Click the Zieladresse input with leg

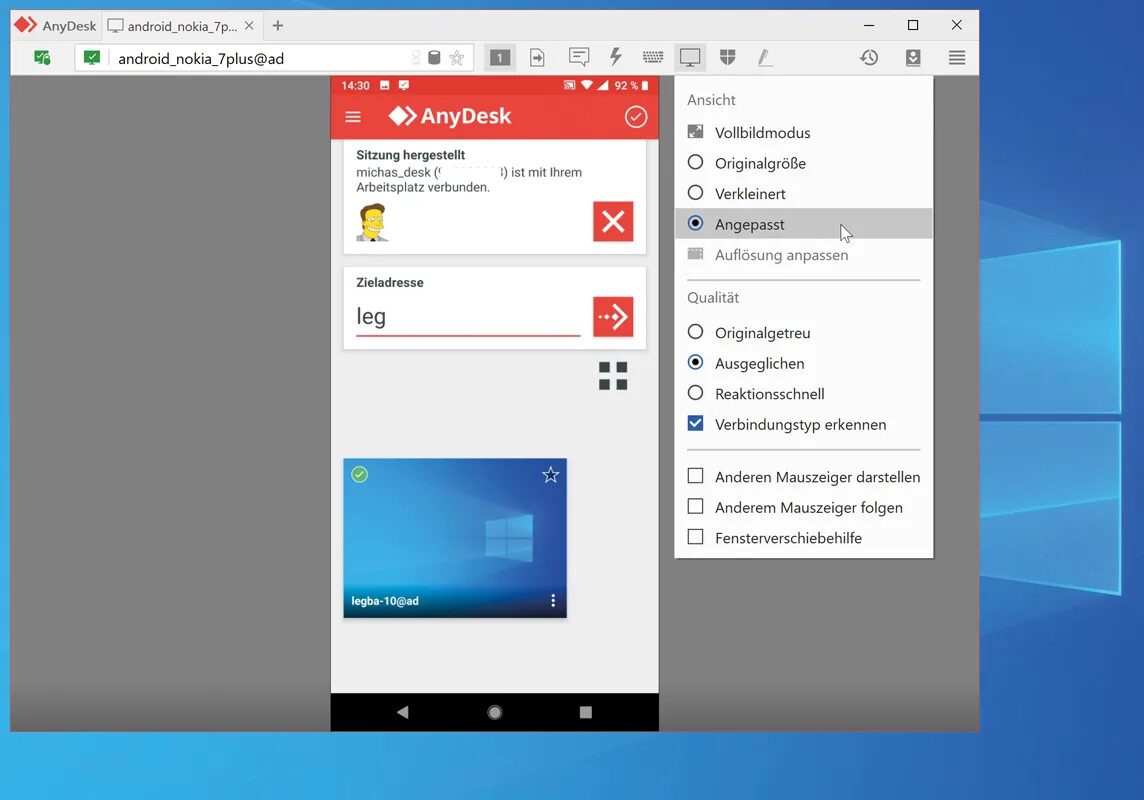tap(468, 316)
